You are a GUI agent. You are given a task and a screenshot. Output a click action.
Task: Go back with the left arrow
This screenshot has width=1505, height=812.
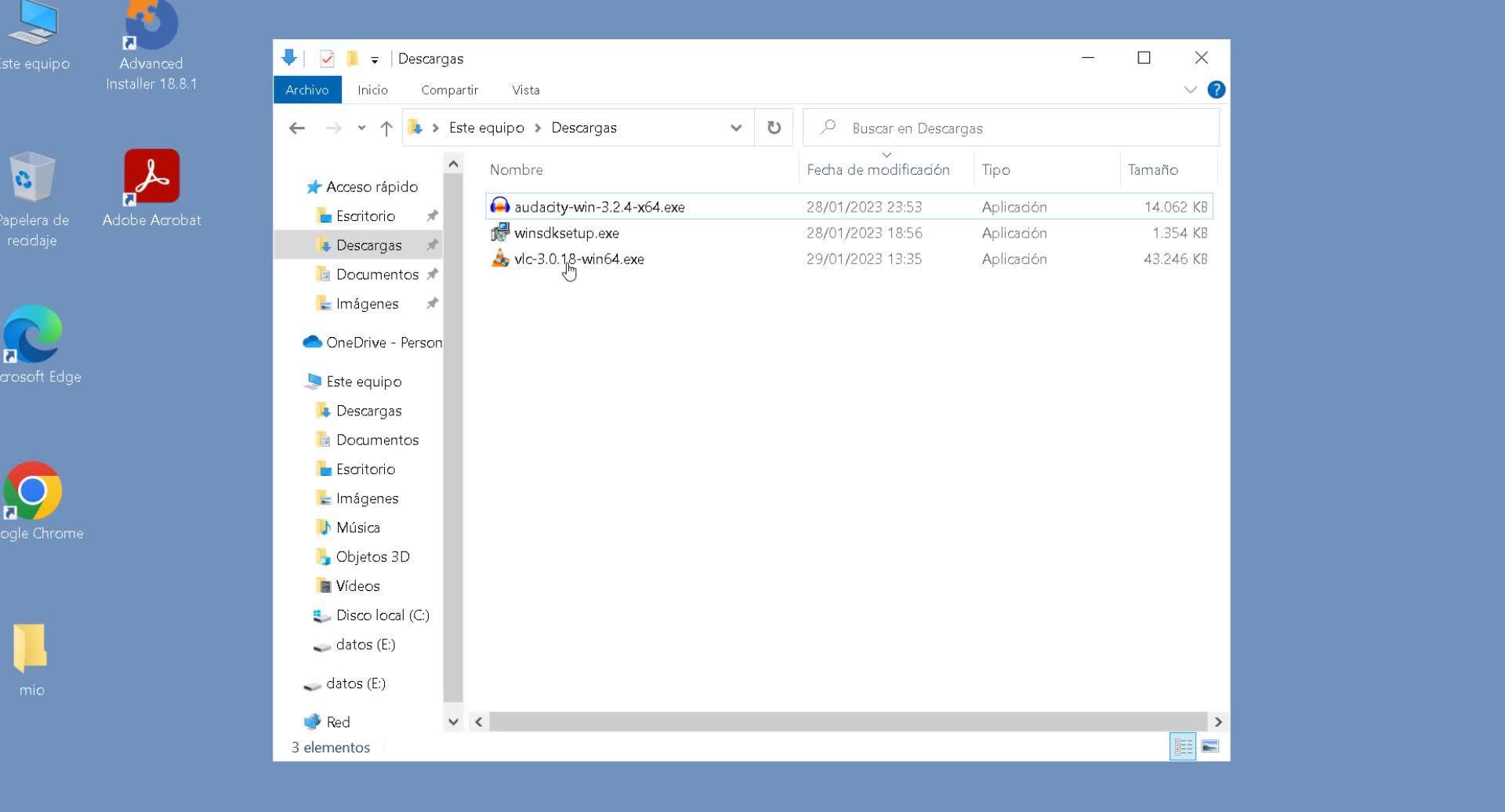tap(296, 128)
